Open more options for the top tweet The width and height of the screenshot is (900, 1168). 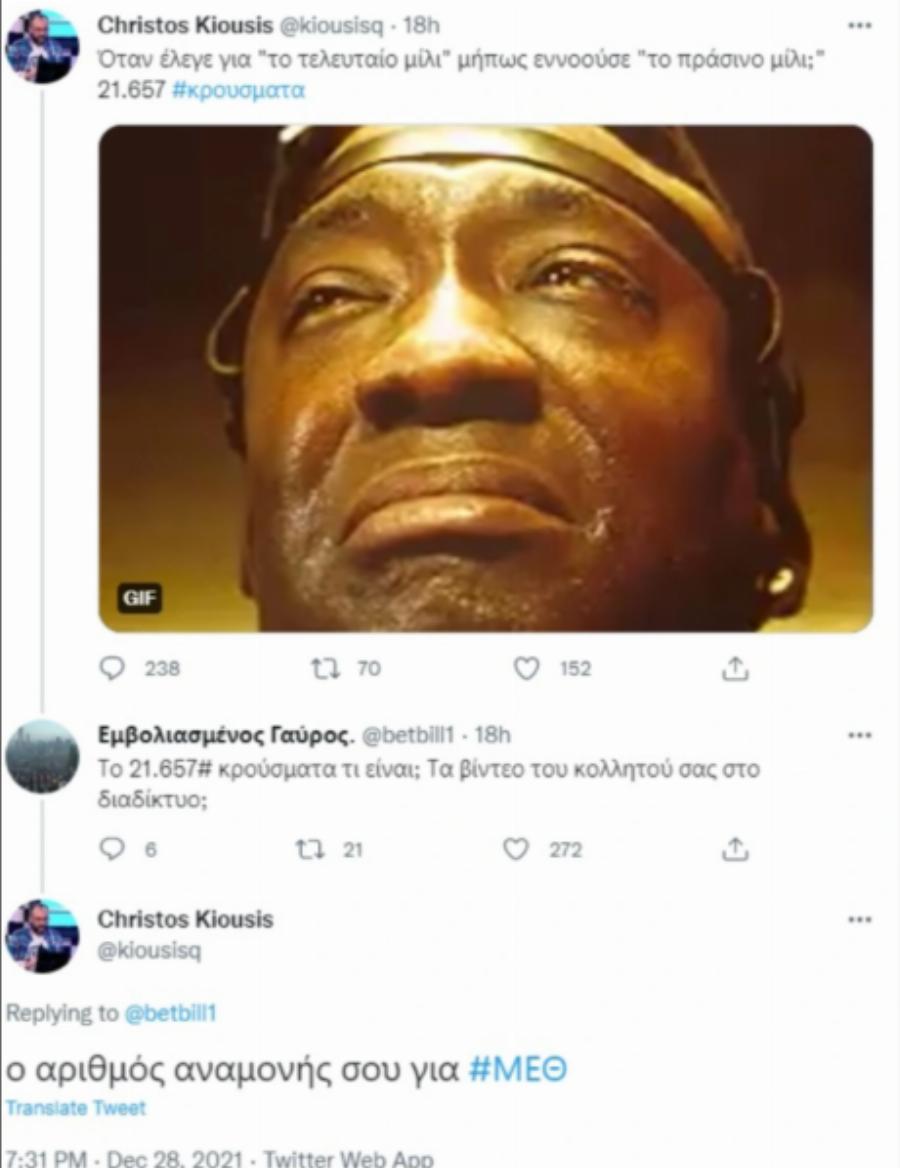859,24
